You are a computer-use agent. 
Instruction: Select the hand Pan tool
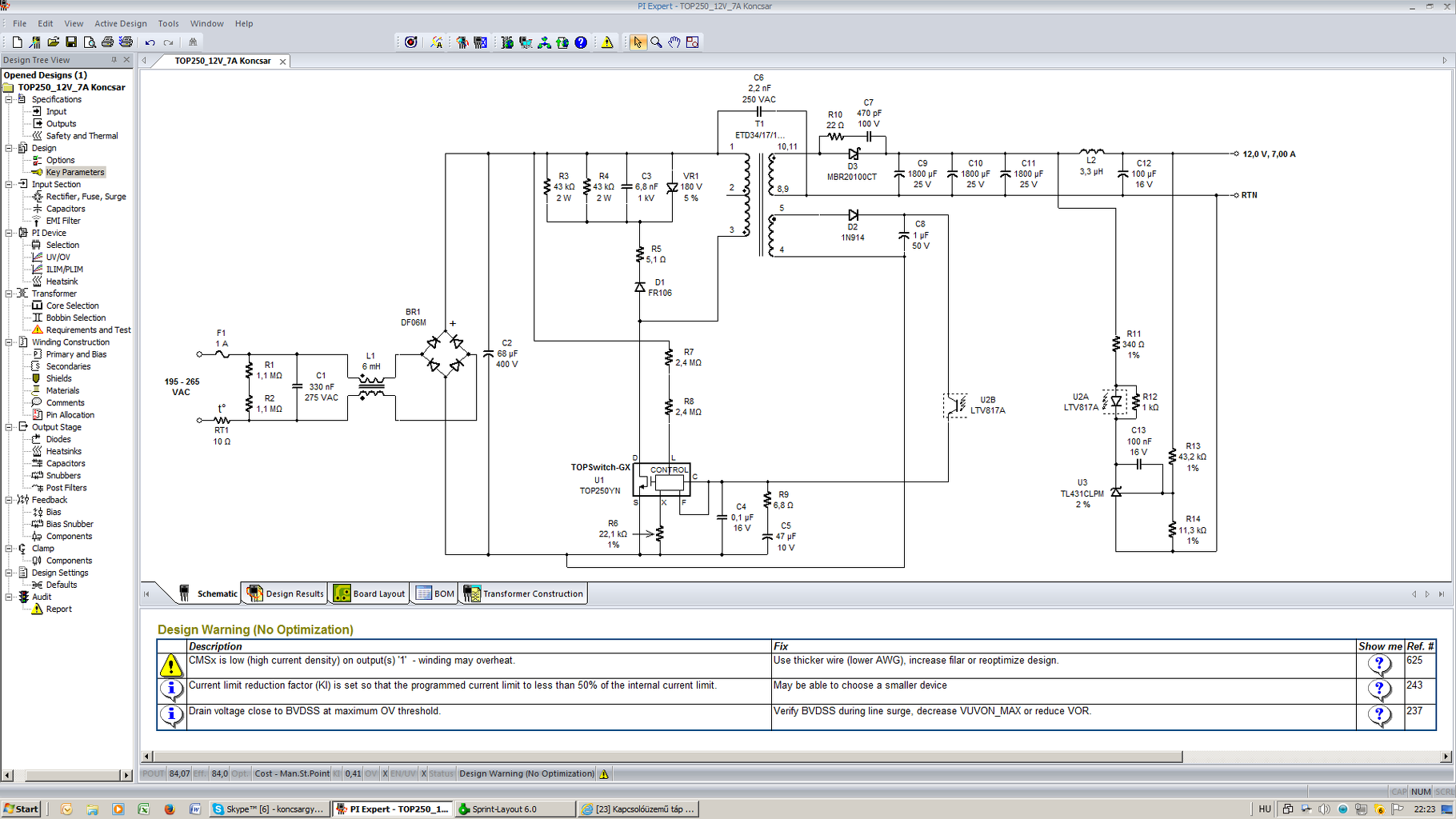point(674,42)
